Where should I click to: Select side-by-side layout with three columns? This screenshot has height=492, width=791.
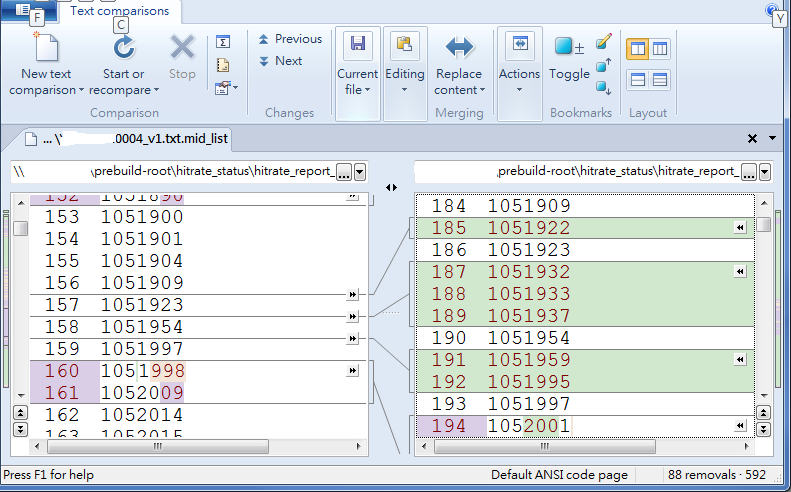click(660, 49)
